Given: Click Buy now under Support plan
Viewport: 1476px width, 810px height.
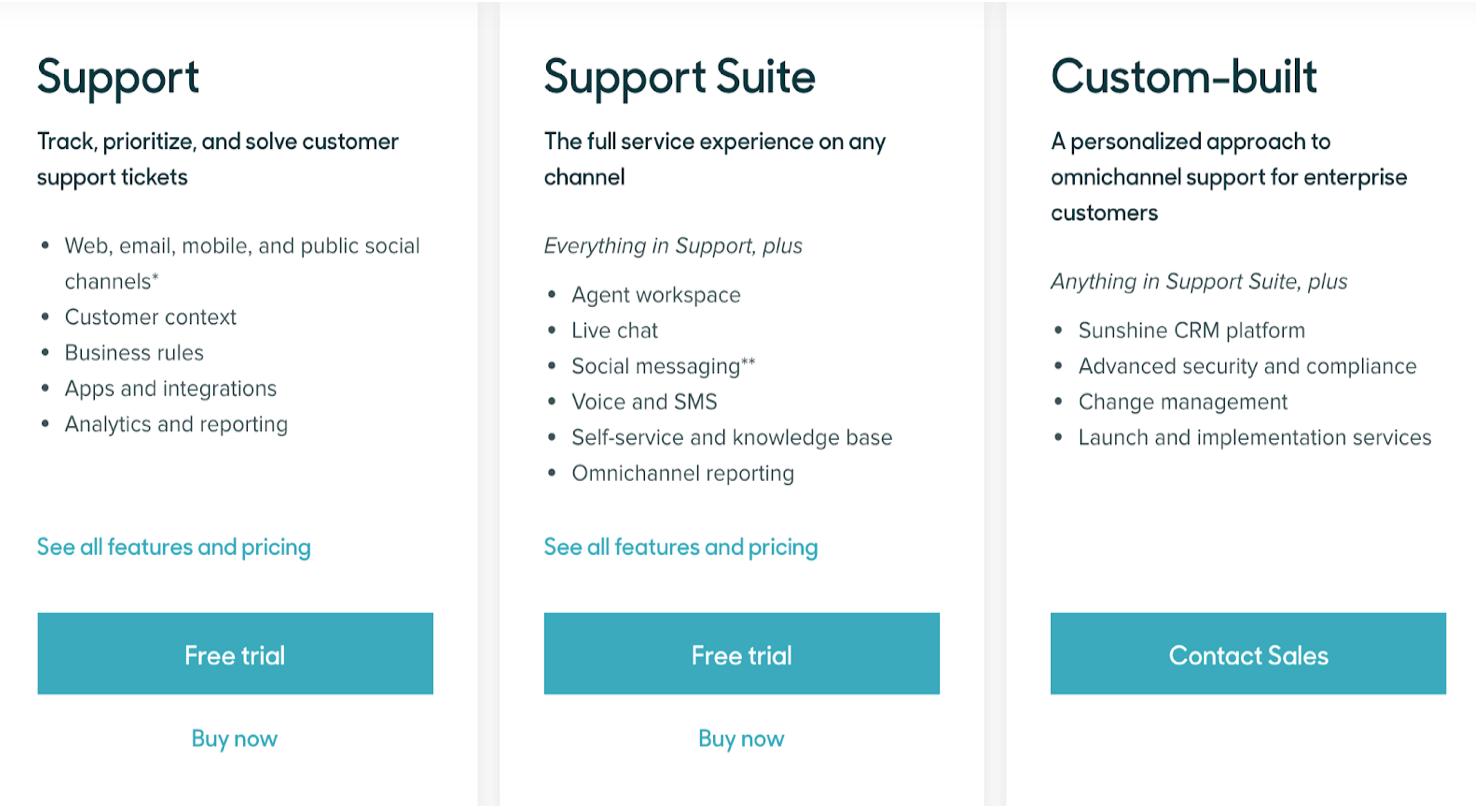Looking at the screenshot, I should 235,739.
